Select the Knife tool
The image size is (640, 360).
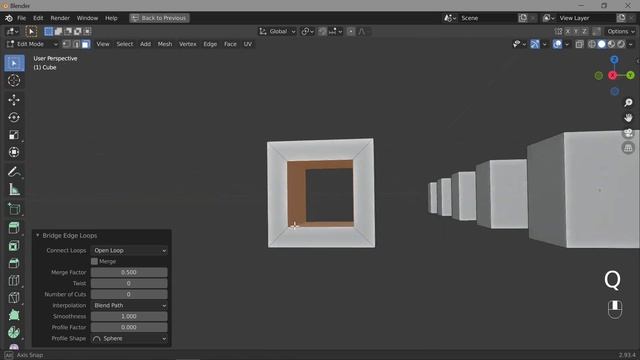pos(14,298)
